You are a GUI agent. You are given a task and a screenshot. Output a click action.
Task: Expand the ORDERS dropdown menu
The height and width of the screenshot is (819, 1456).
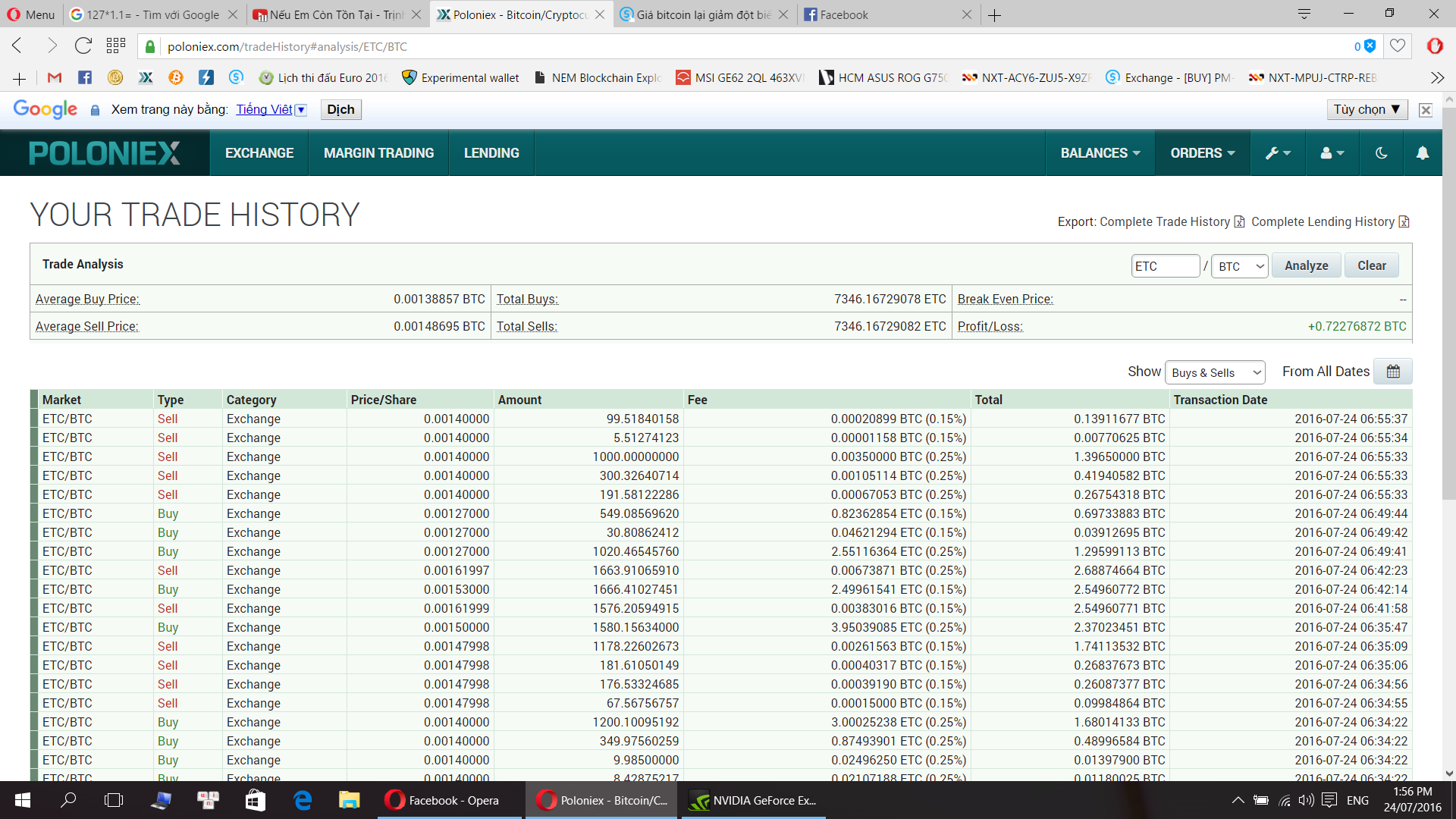[1202, 153]
